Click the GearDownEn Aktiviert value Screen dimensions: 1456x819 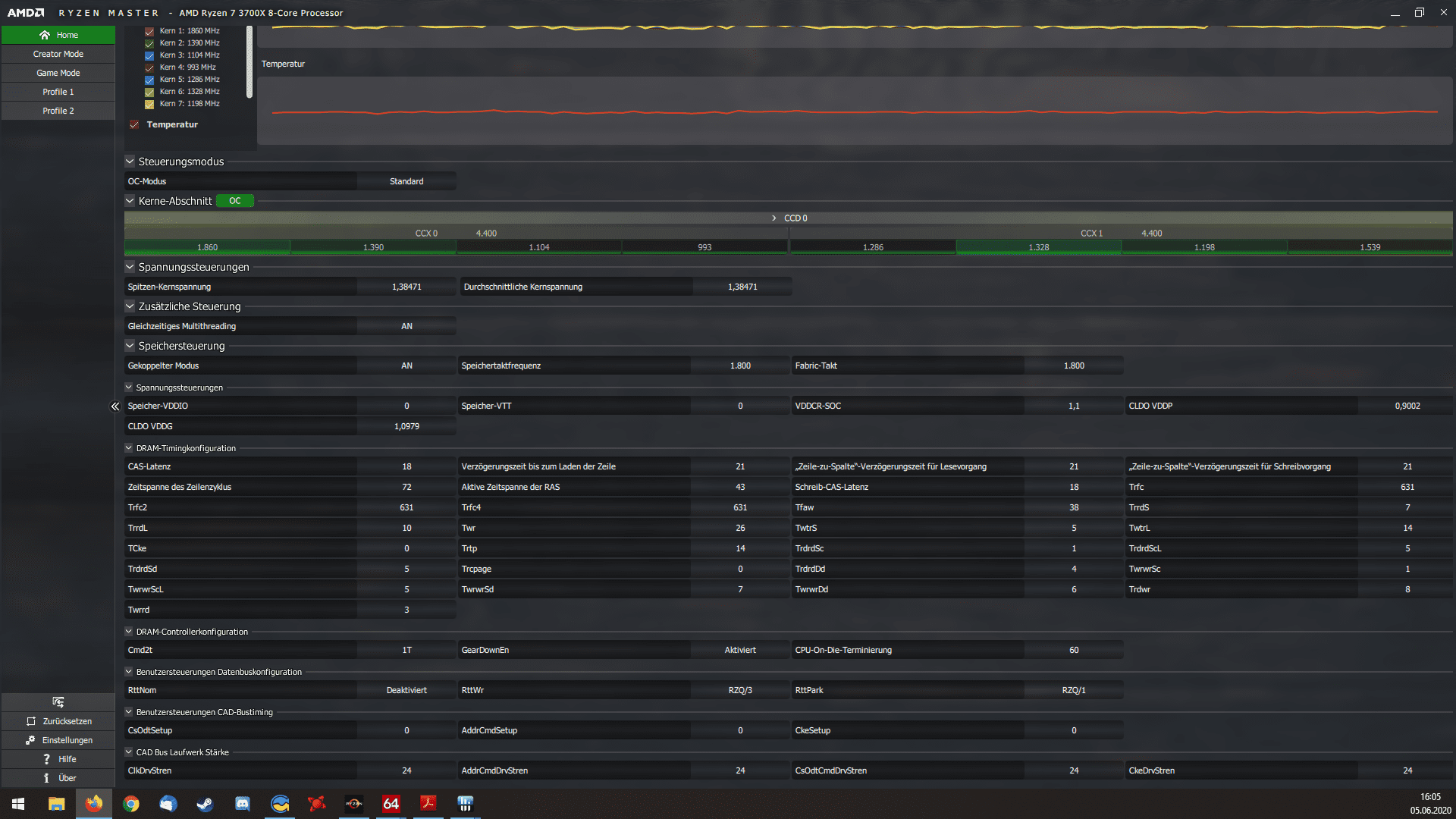coord(740,650)
